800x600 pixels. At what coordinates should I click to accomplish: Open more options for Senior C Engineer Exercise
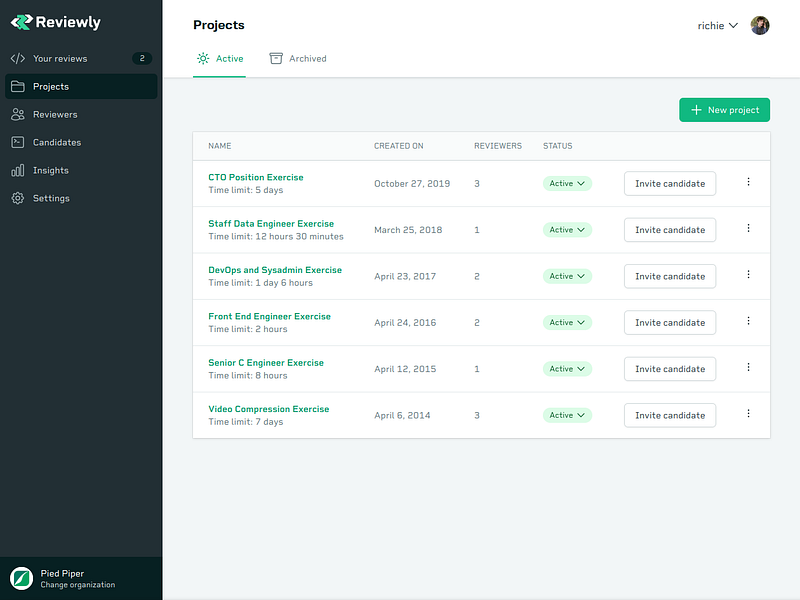click(748, 367)
